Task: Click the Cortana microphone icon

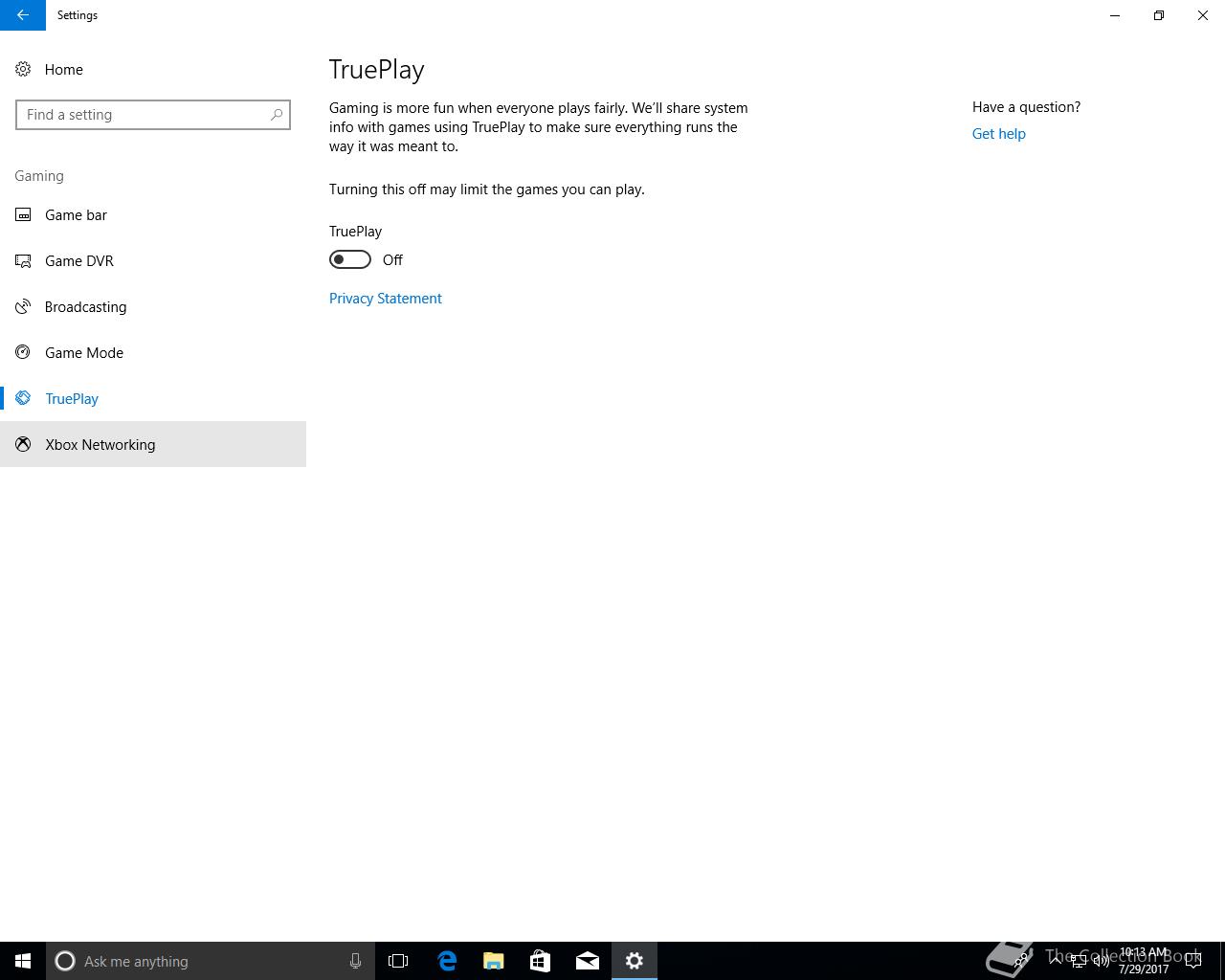Action: point(355,961)
